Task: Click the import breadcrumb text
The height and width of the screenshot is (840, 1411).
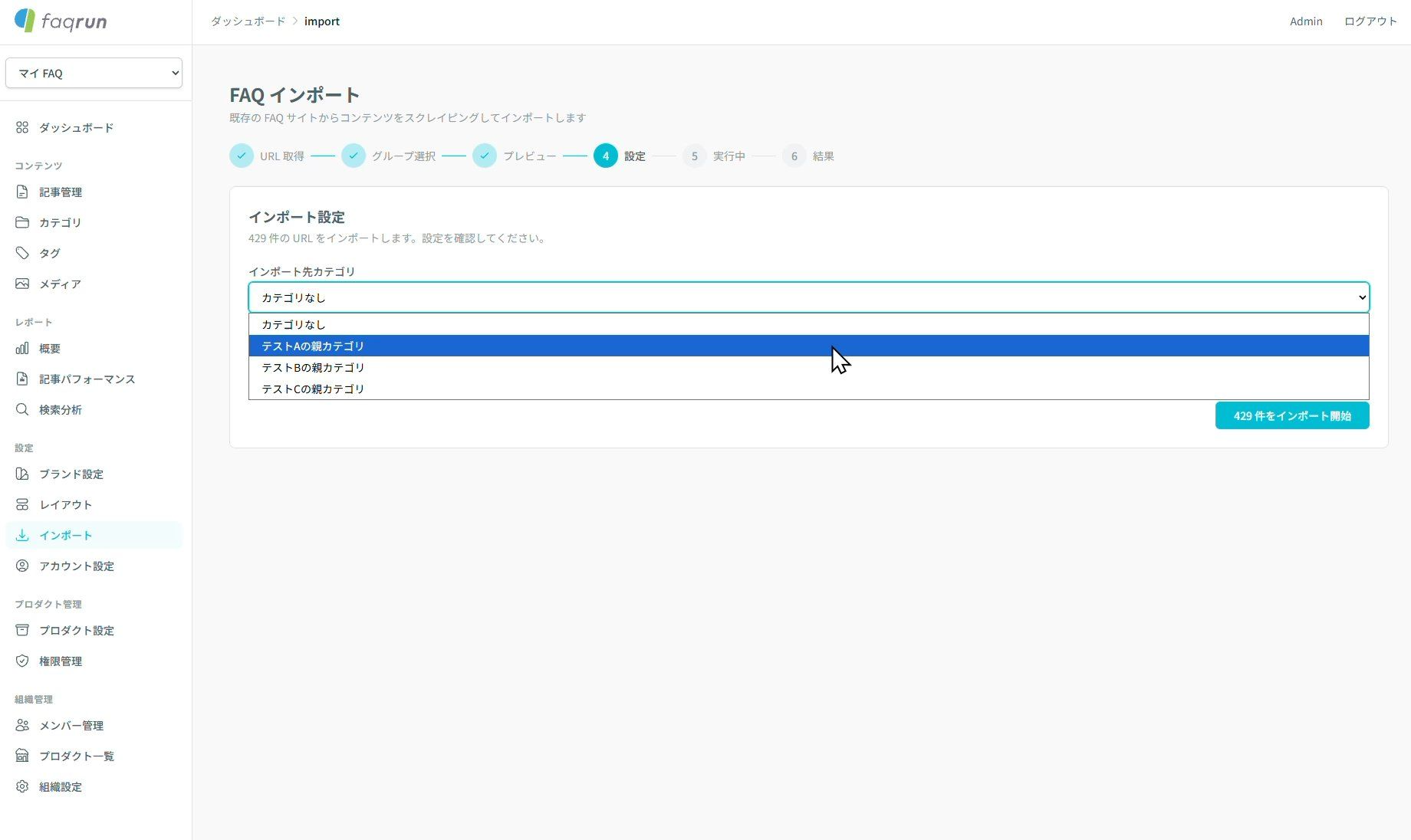Action: 322,21
